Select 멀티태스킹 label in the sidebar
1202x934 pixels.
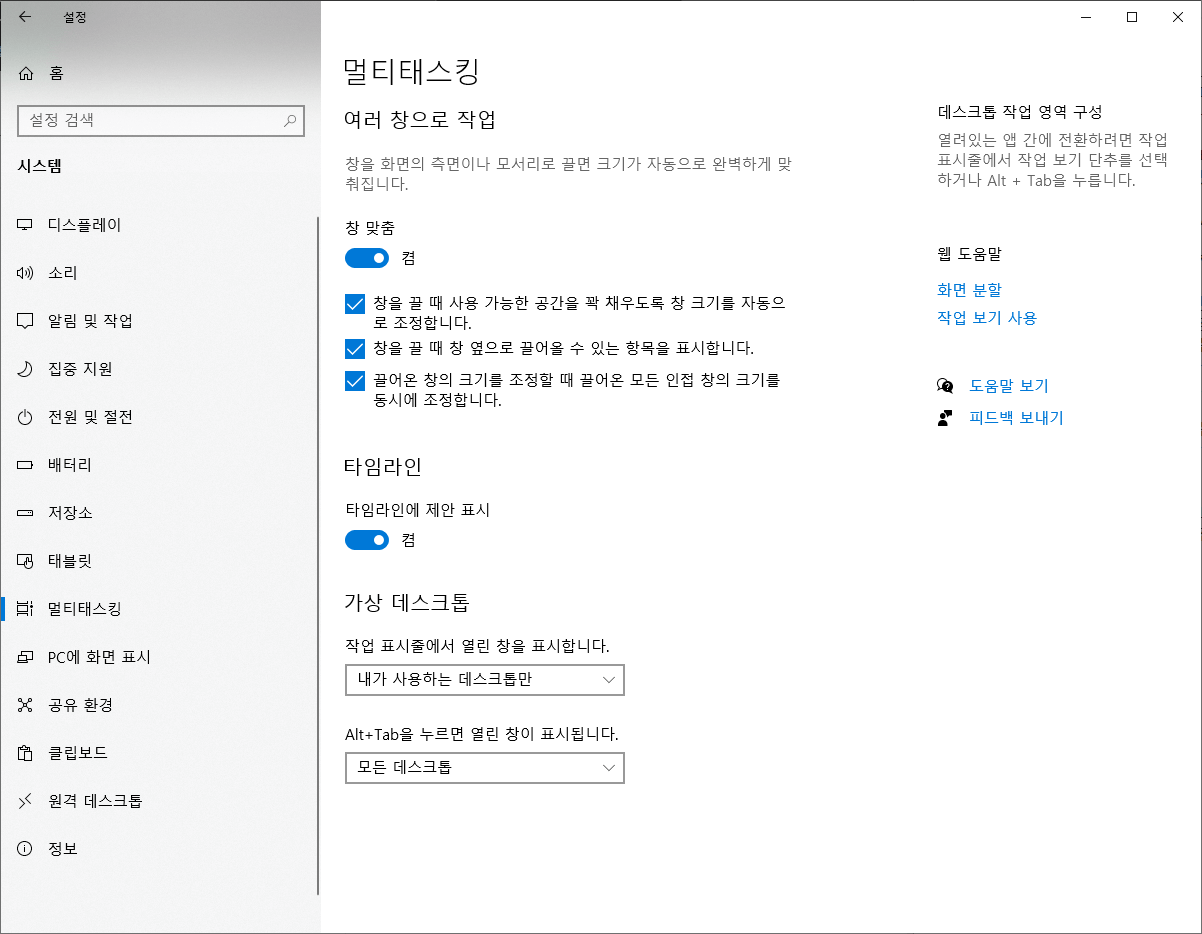pyautogui.click(x=85, y=609)
